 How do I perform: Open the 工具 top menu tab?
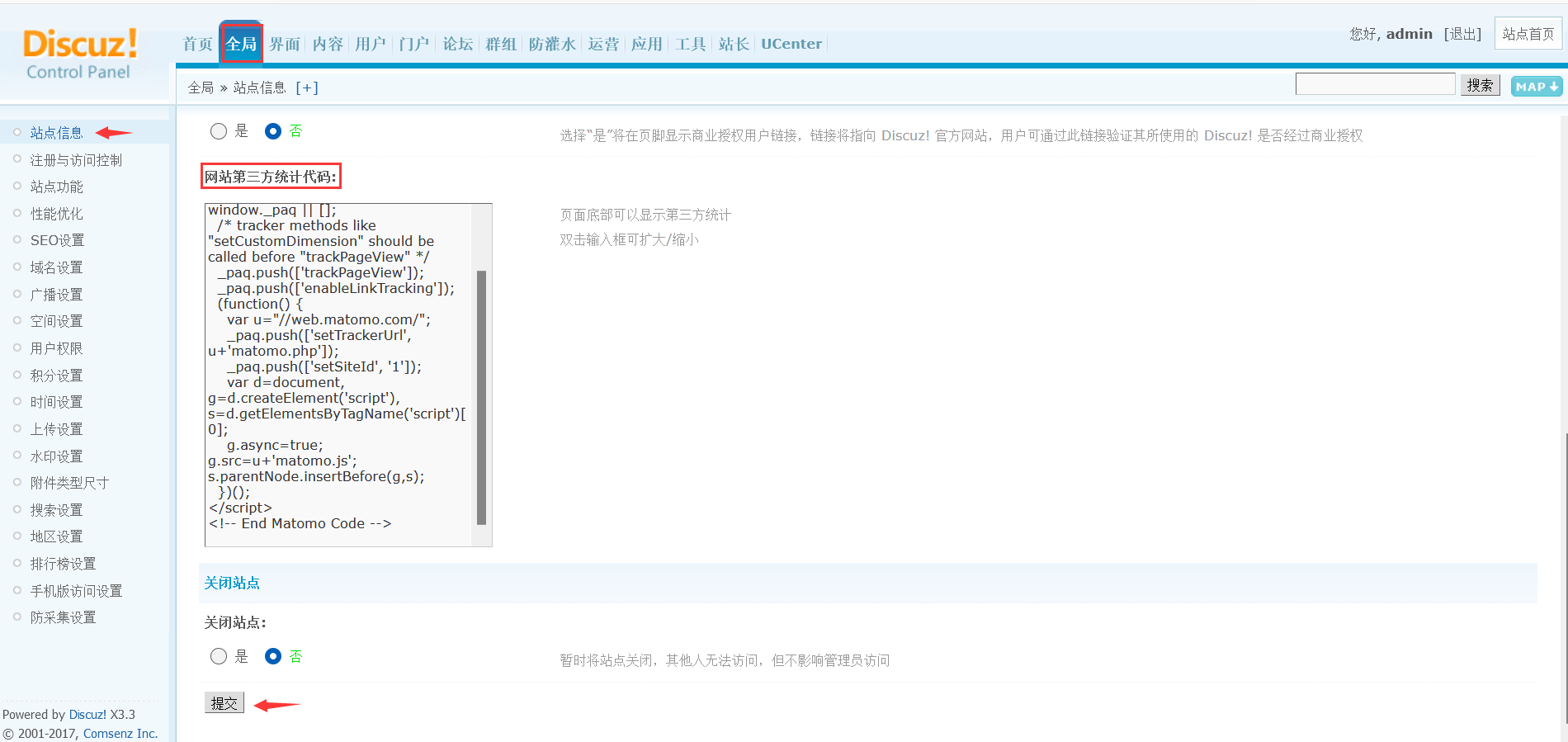click(691, 44)
